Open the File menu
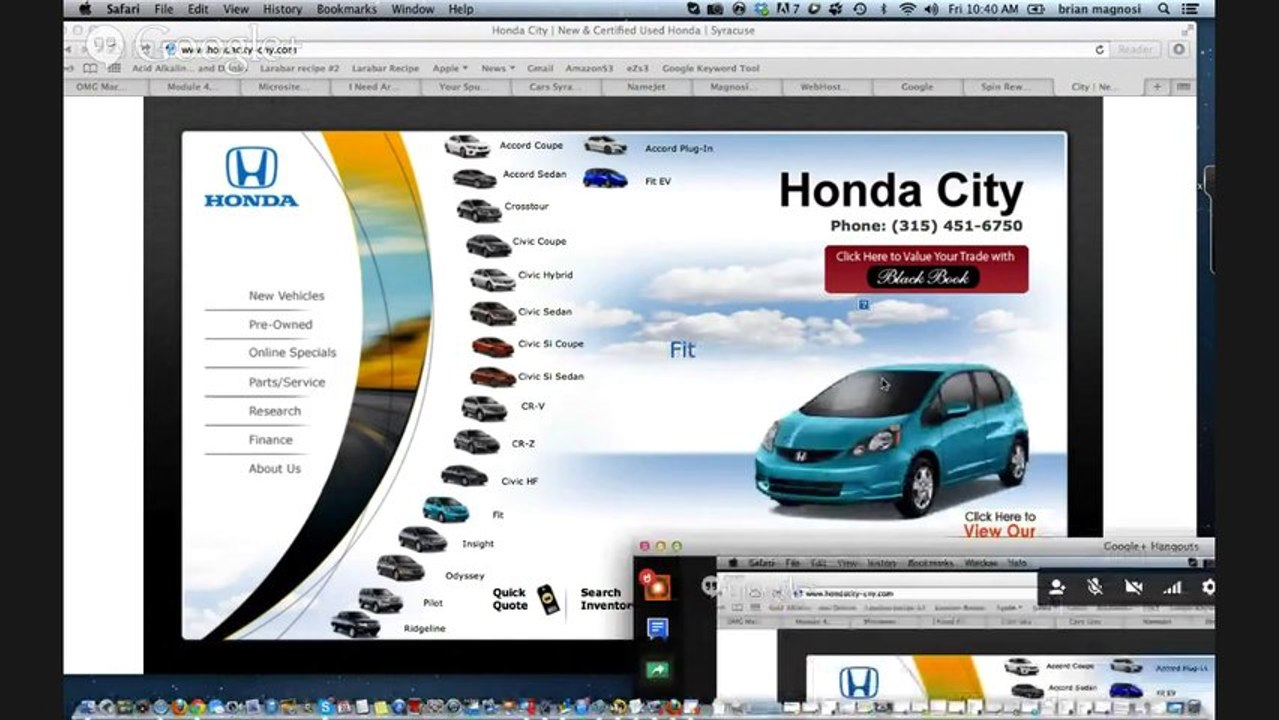 point(164,9)
